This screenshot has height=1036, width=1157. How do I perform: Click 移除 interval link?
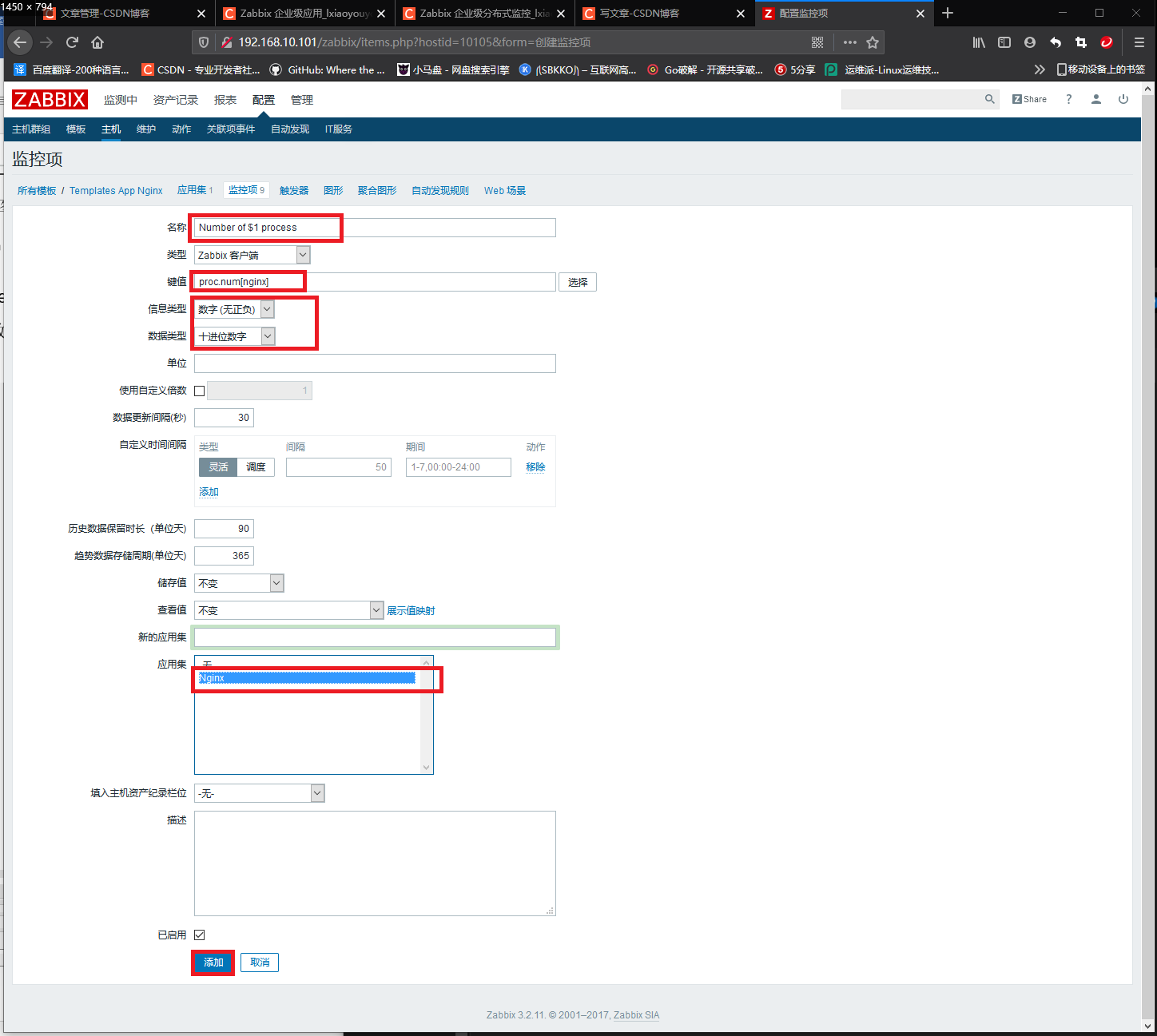(535, 467)
